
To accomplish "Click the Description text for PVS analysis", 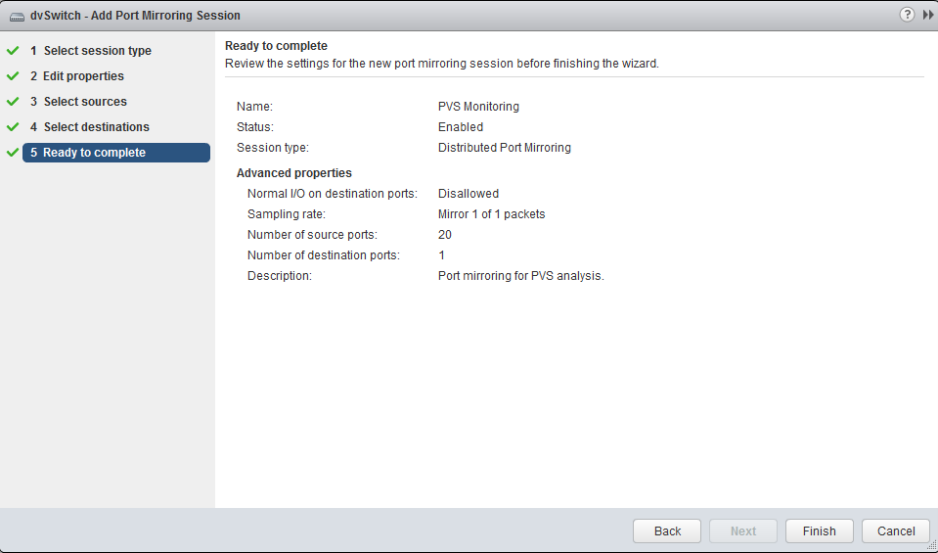I will [521, 275].
